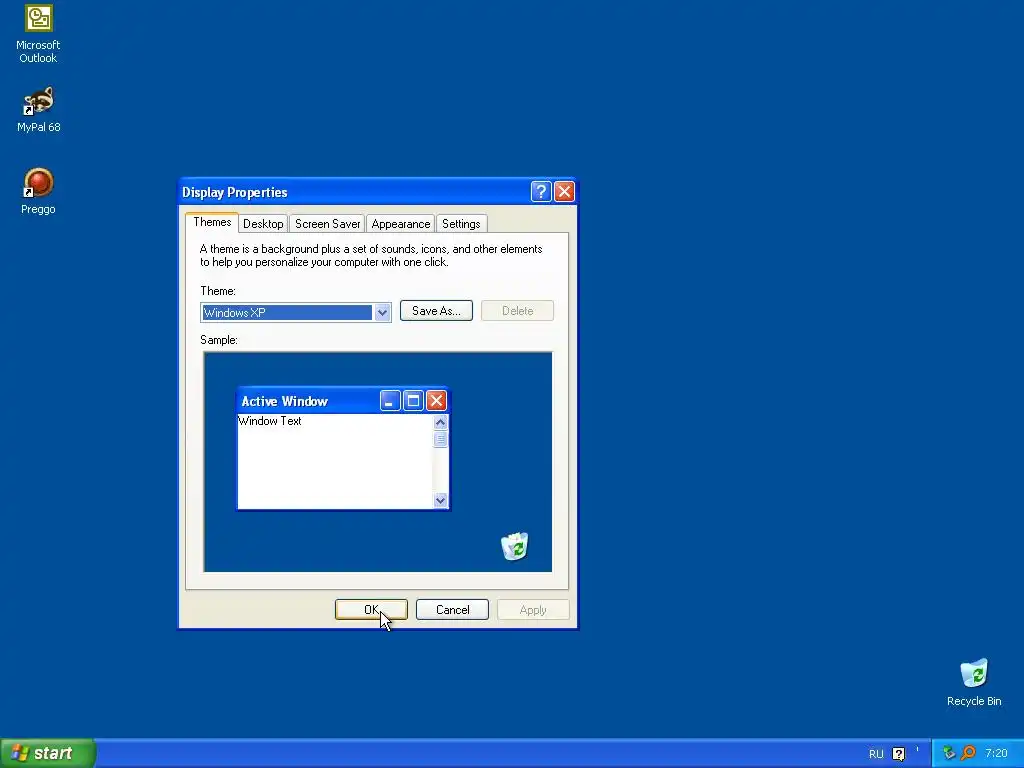1024x768 pixels.
Task: Click the Apply button
Action: tap(533, 609)
